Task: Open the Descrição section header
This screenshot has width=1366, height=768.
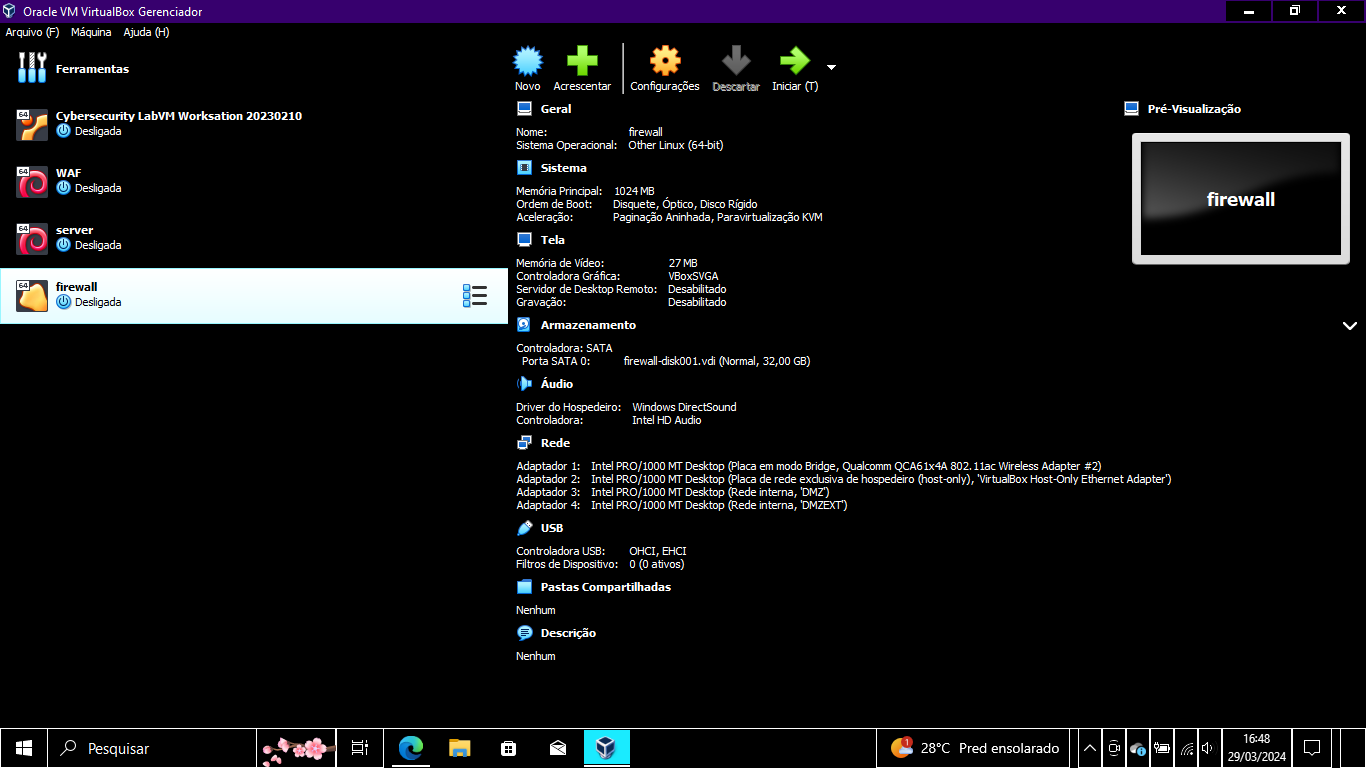Action: click(x=568, y=633)
